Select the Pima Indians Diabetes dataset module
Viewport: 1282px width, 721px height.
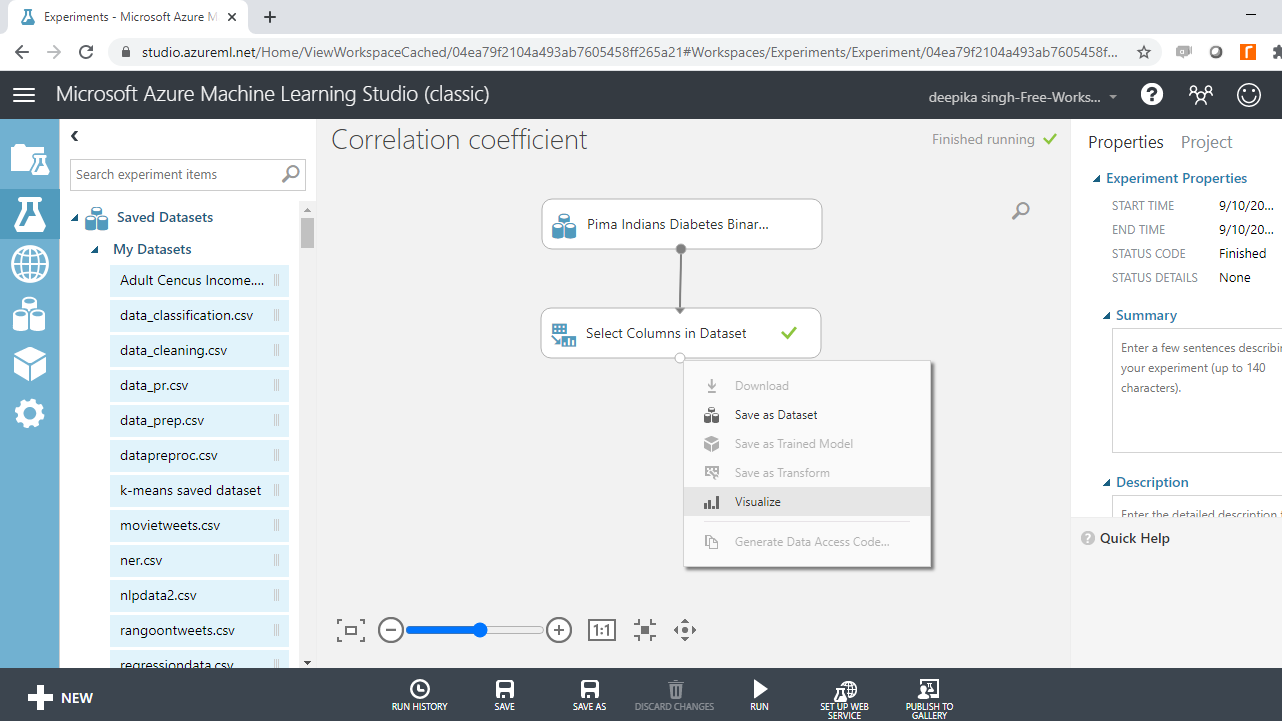coord(682,224)
